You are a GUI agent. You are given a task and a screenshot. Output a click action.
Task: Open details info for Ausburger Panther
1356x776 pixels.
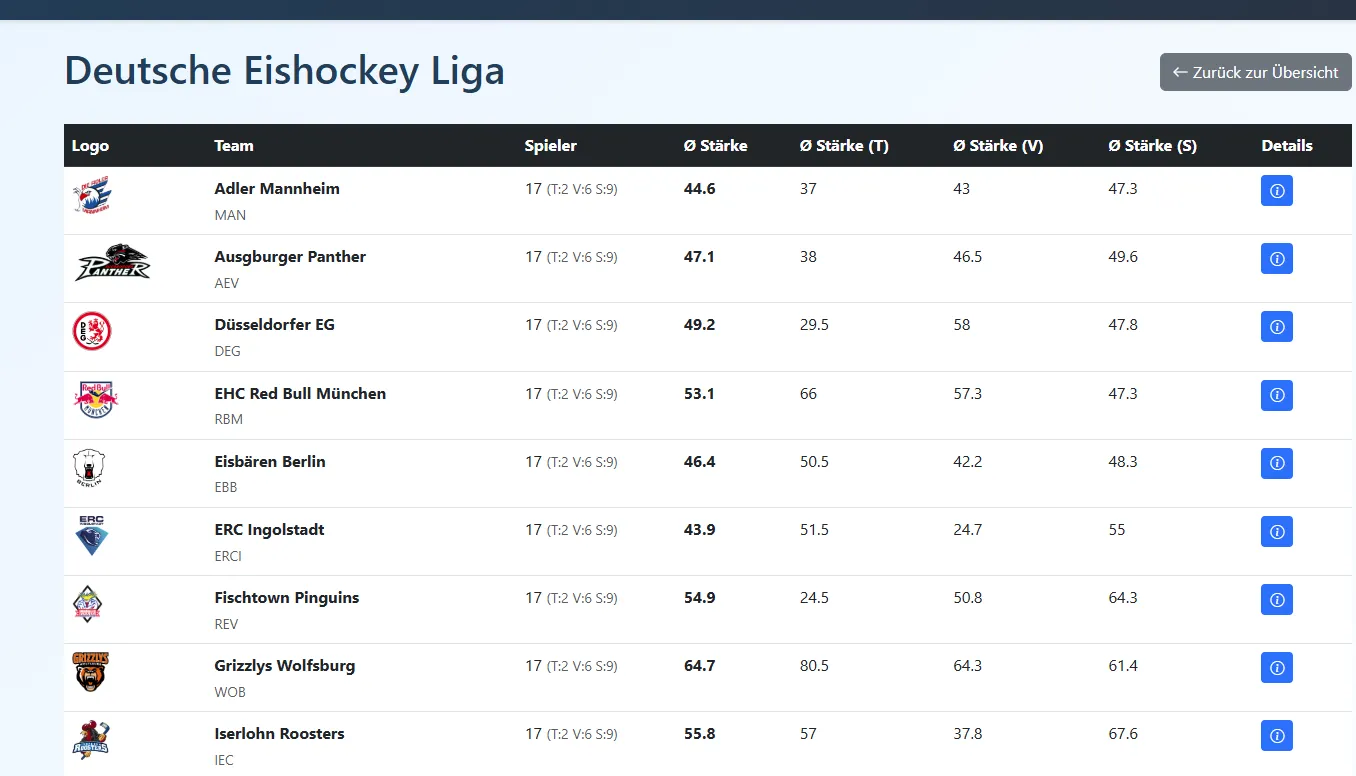pyautogui.click(x=1276, y=258)
